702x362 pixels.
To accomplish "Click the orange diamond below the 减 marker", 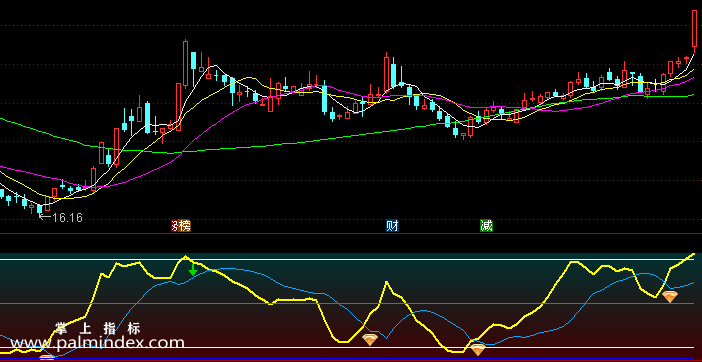I will [478, 349].
